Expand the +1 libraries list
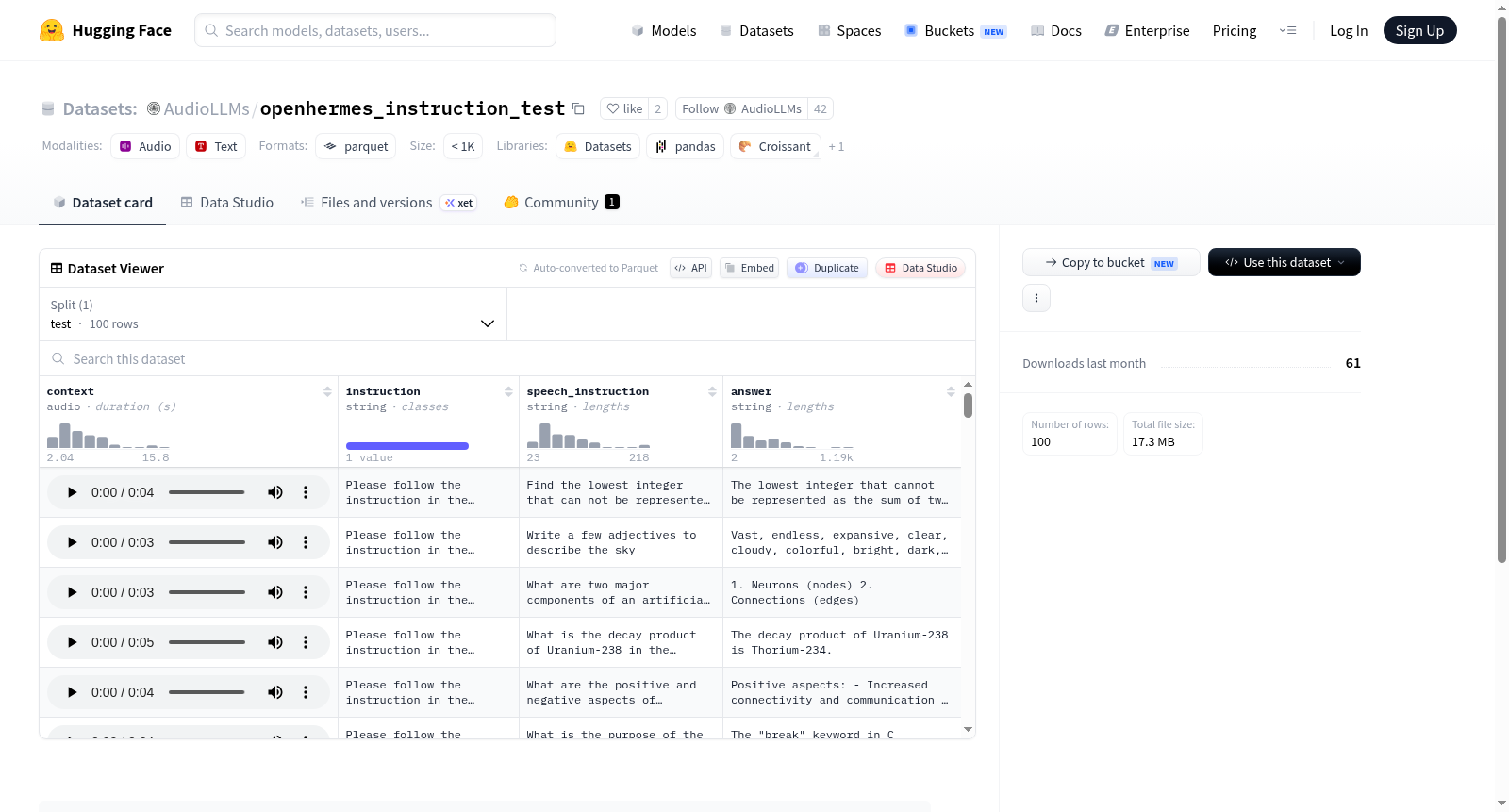The image size is (1509, 812). [837, 147]
